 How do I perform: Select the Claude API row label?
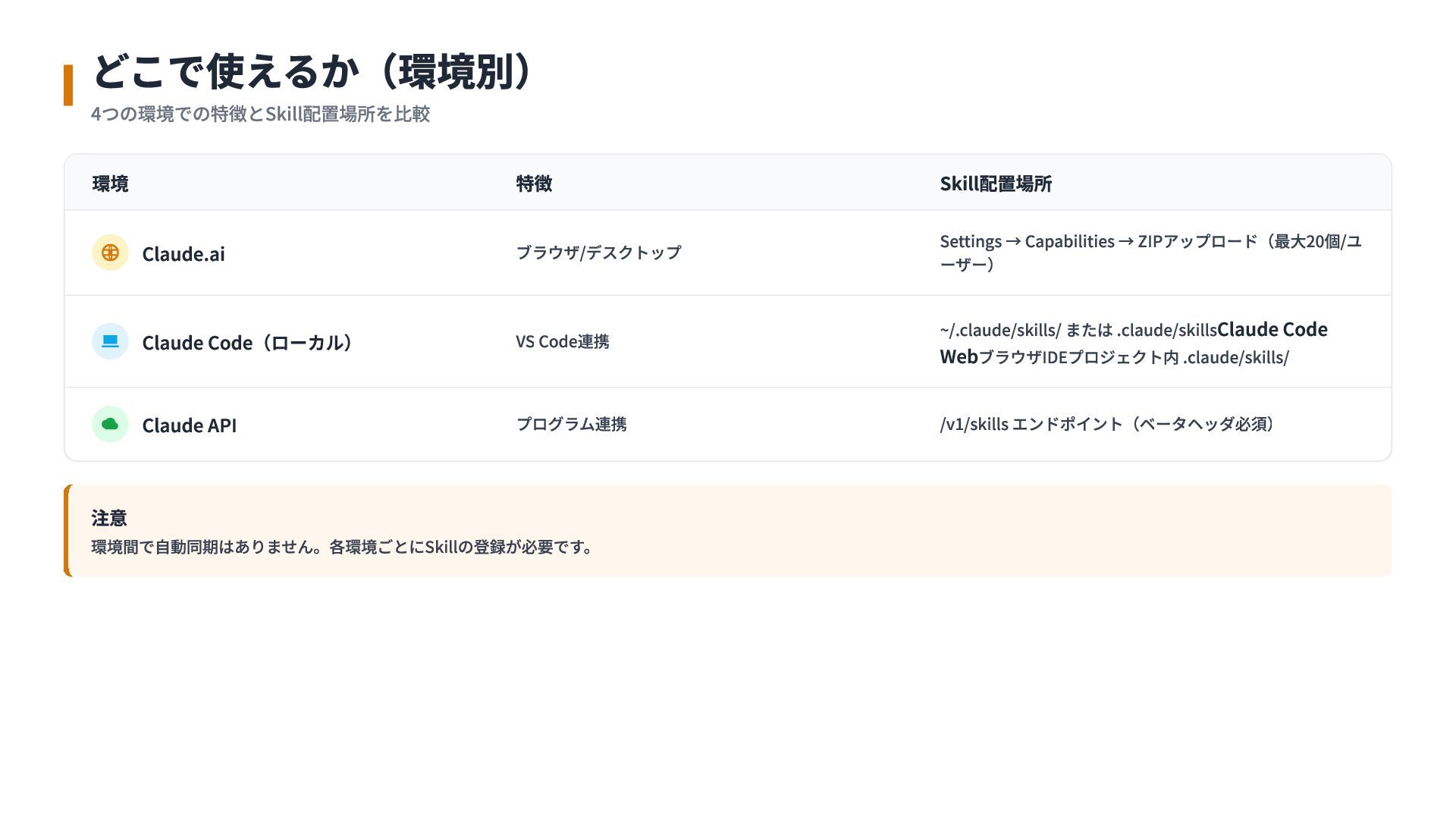(x=190, y=425)
